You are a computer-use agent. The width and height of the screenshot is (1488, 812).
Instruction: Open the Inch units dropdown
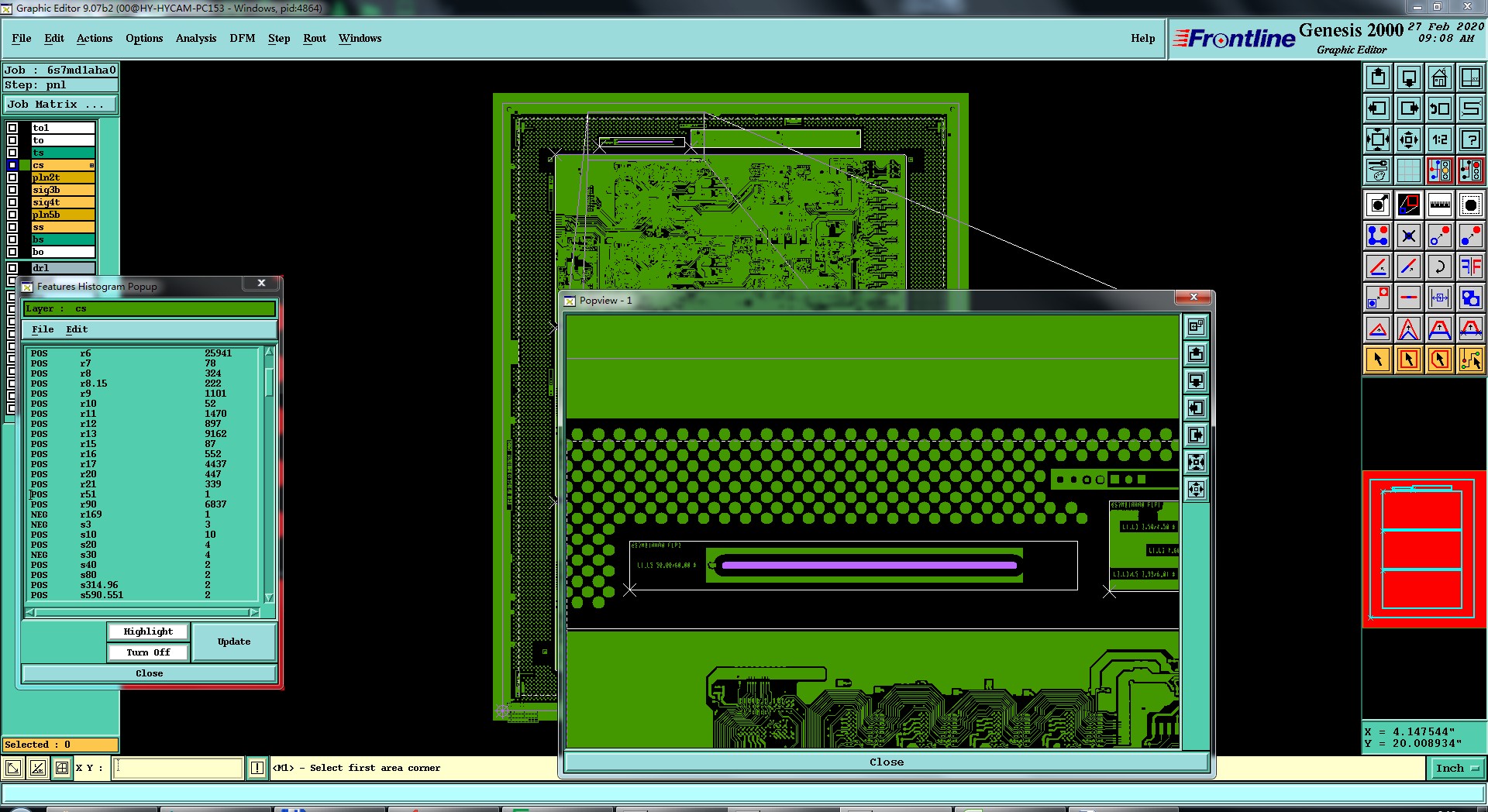pos(1457,768)
